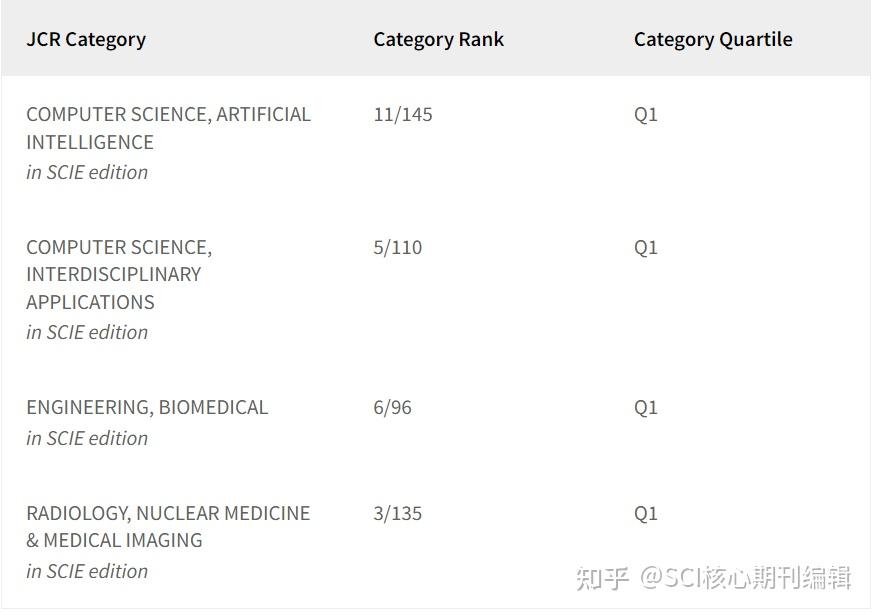Click the 5/110 rank value
The image size is (873, 612).
[398, 247]
